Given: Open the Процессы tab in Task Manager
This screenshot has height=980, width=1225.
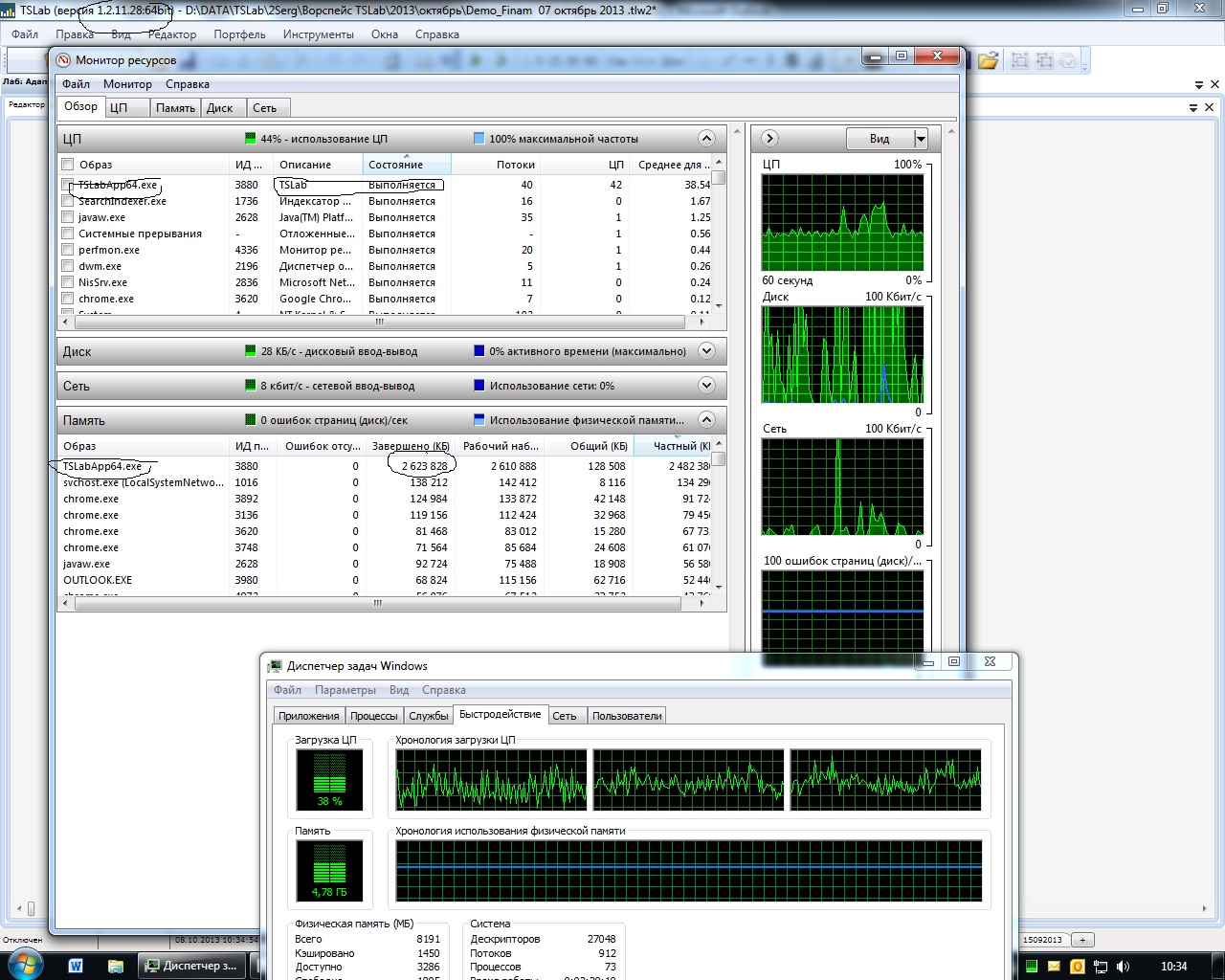Looking at the screenshot, I should point(373,716).
